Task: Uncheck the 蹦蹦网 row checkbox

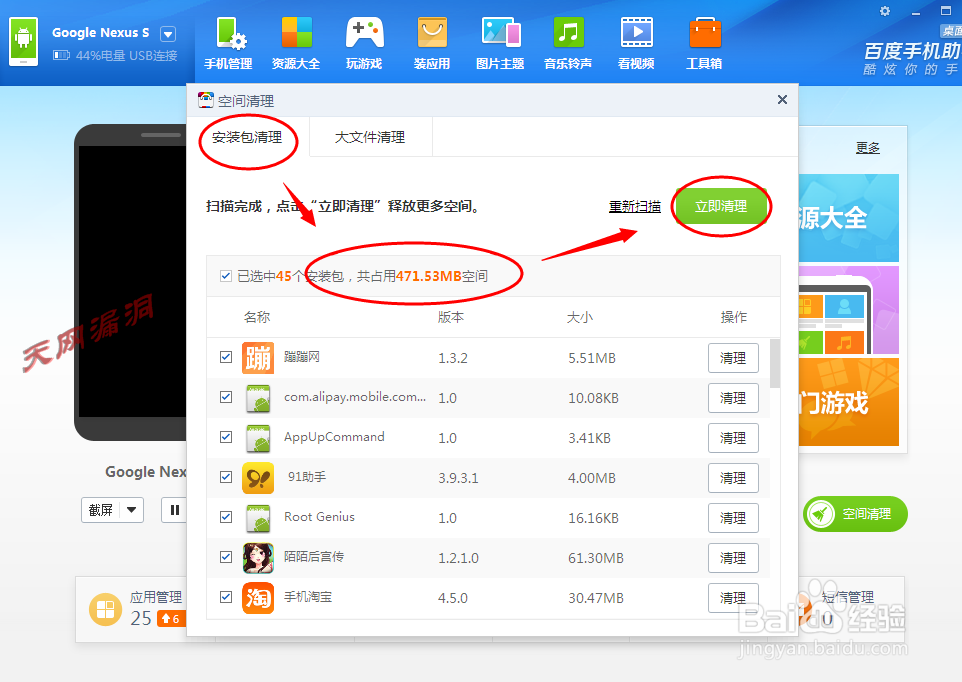Action: (x=226, y=357)
